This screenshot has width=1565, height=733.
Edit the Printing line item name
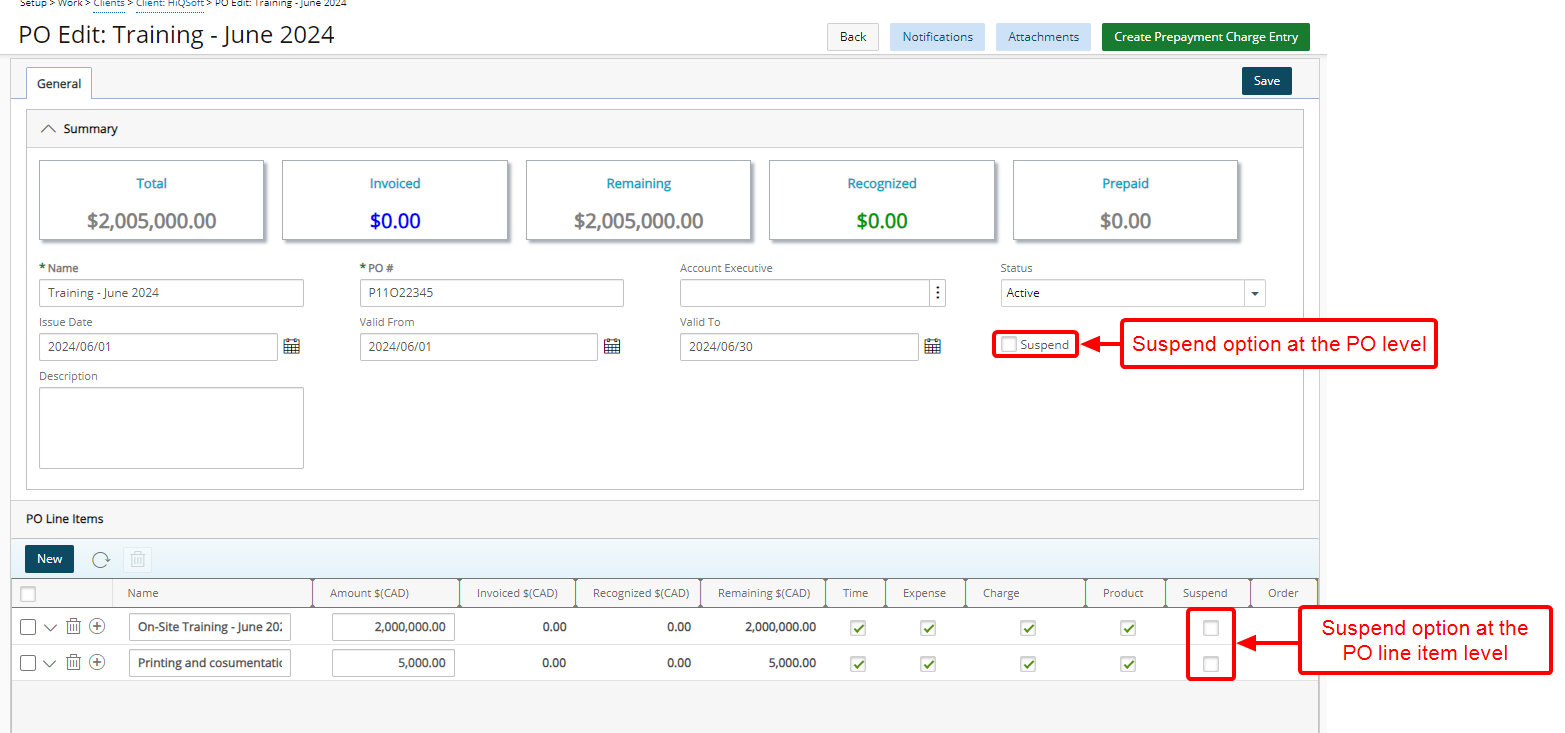pyautogui.click(x=210, y=663)
